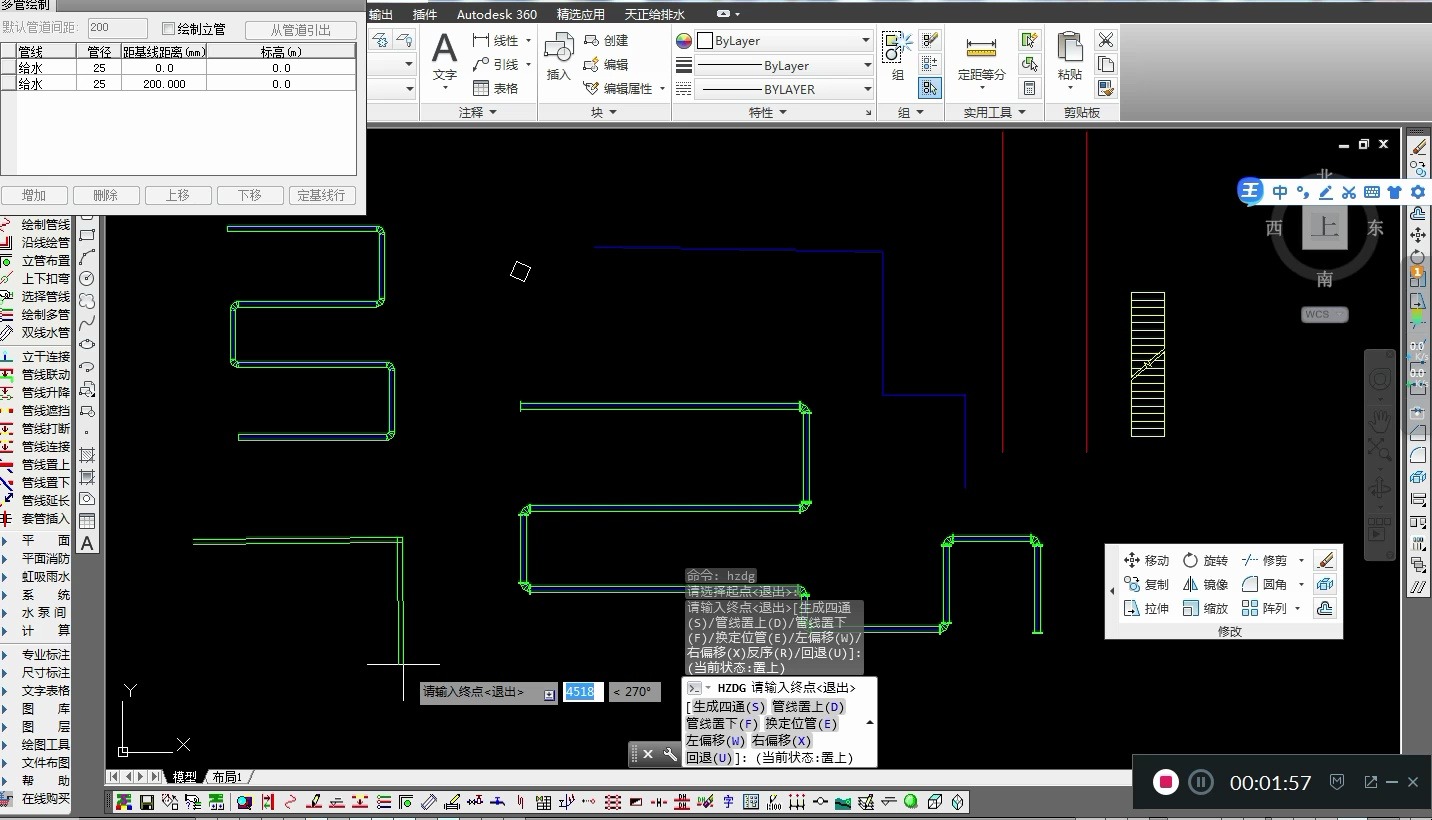
Task: Toggle the Sogou 中 Chinese/English mode
Action: pyautogui.click(x=1280, y=192)
